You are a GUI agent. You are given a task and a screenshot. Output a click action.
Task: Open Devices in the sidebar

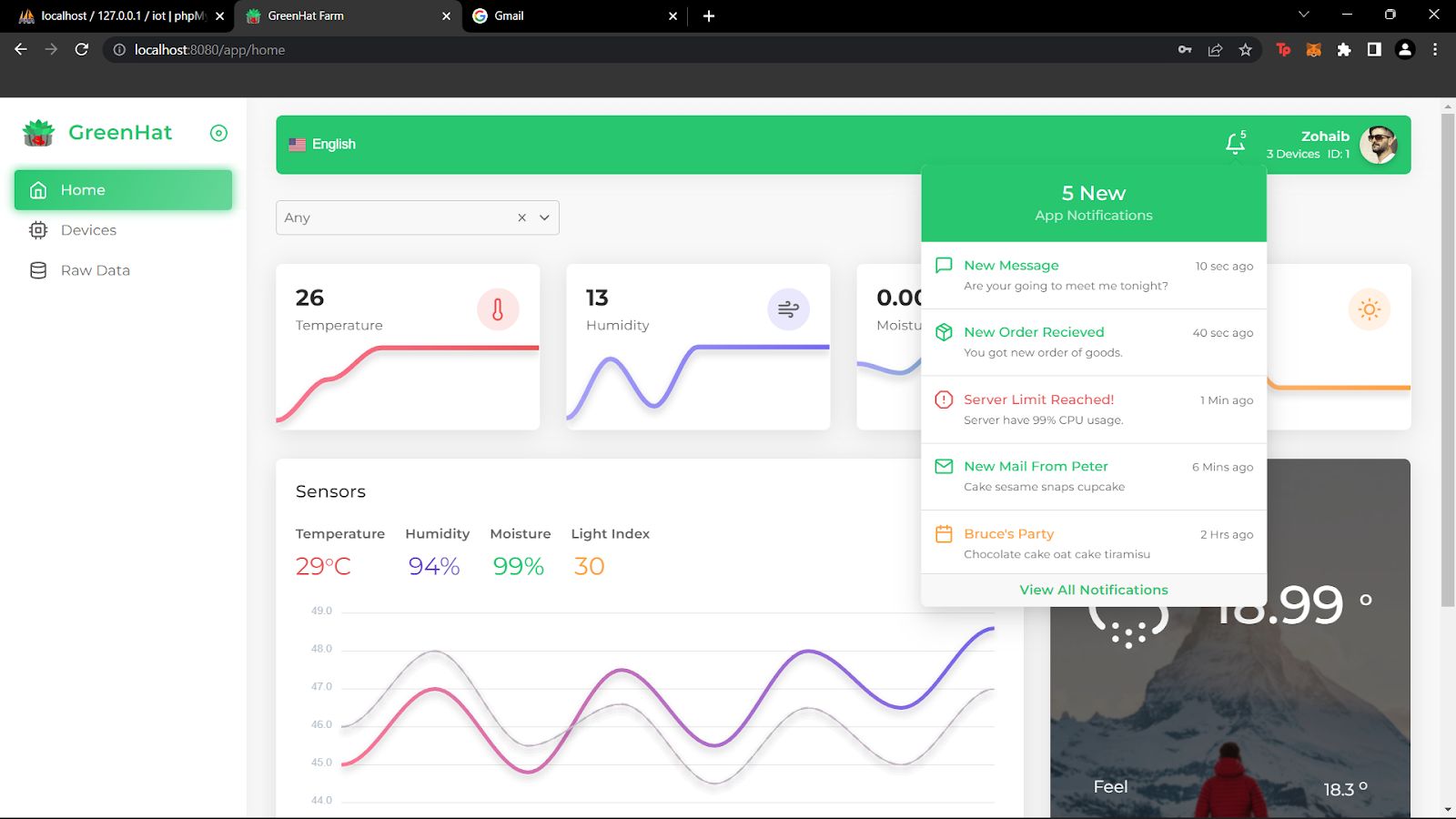(88, 230)
